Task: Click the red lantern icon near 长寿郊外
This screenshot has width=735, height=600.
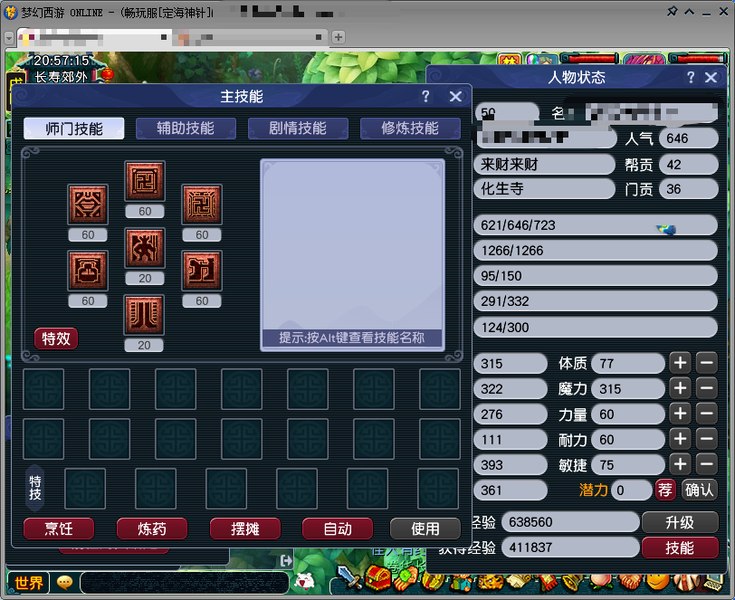Action: (x=107, y=74)
